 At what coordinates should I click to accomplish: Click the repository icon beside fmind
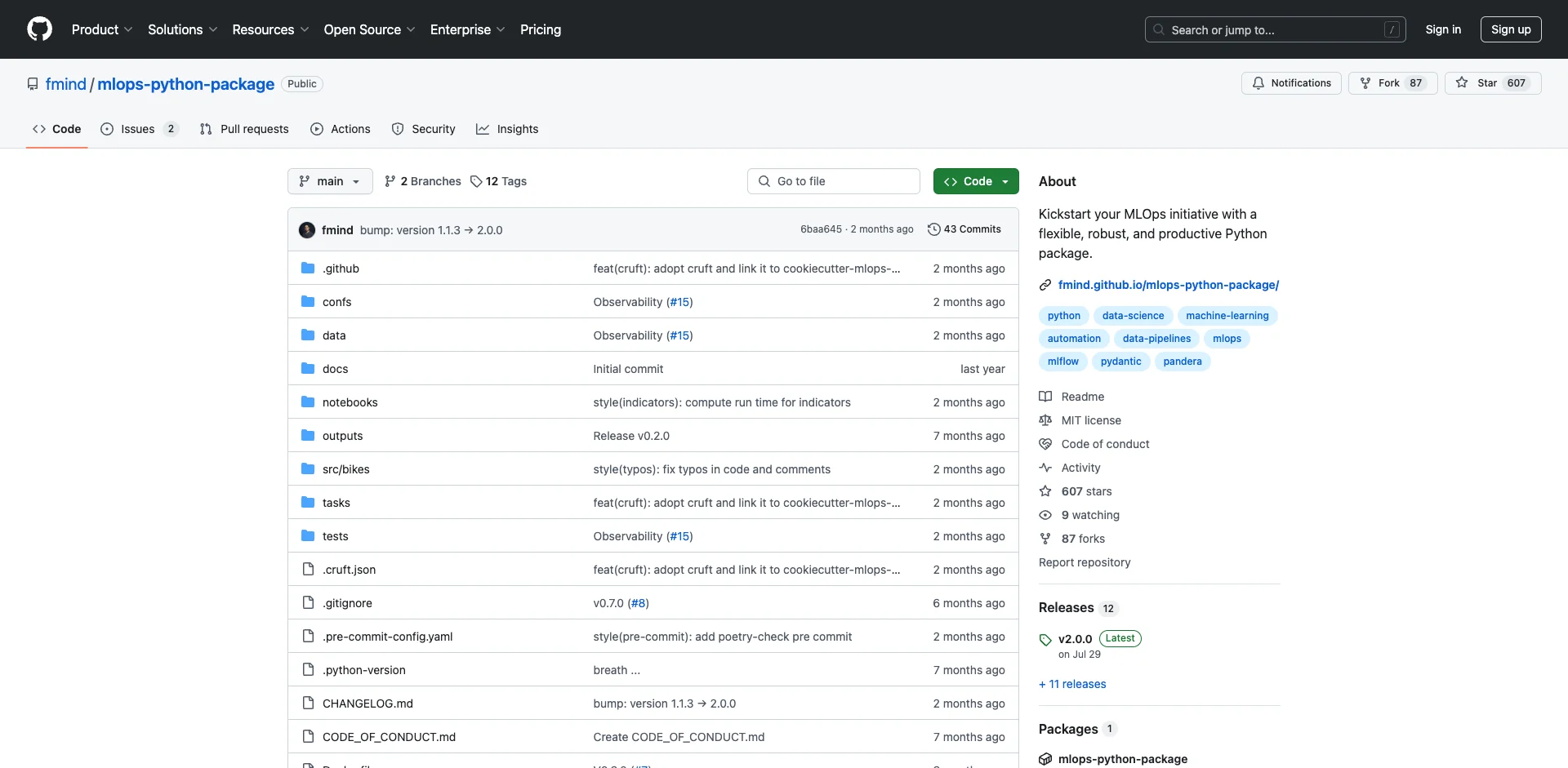33,84
